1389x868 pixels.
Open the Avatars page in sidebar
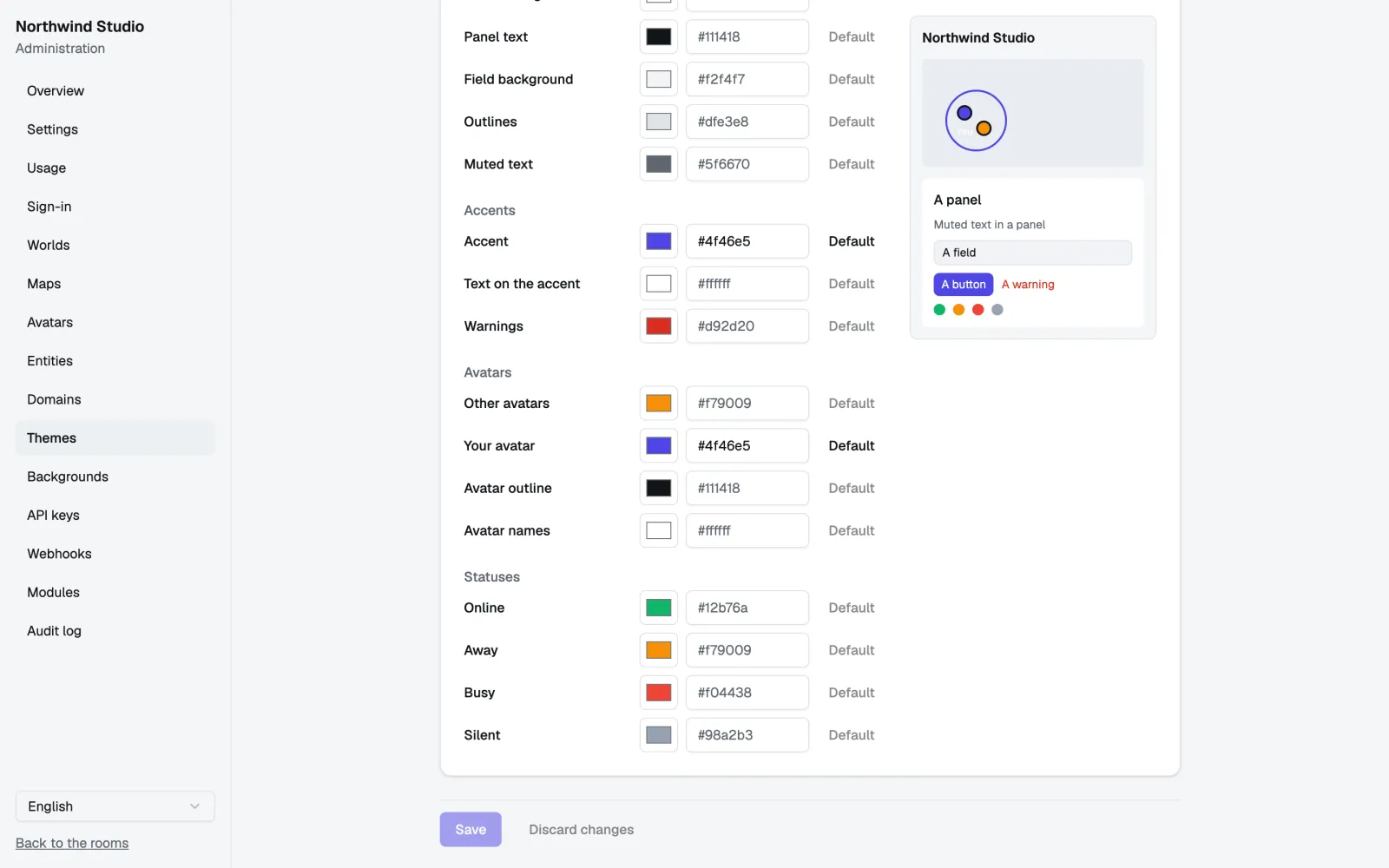115,322
